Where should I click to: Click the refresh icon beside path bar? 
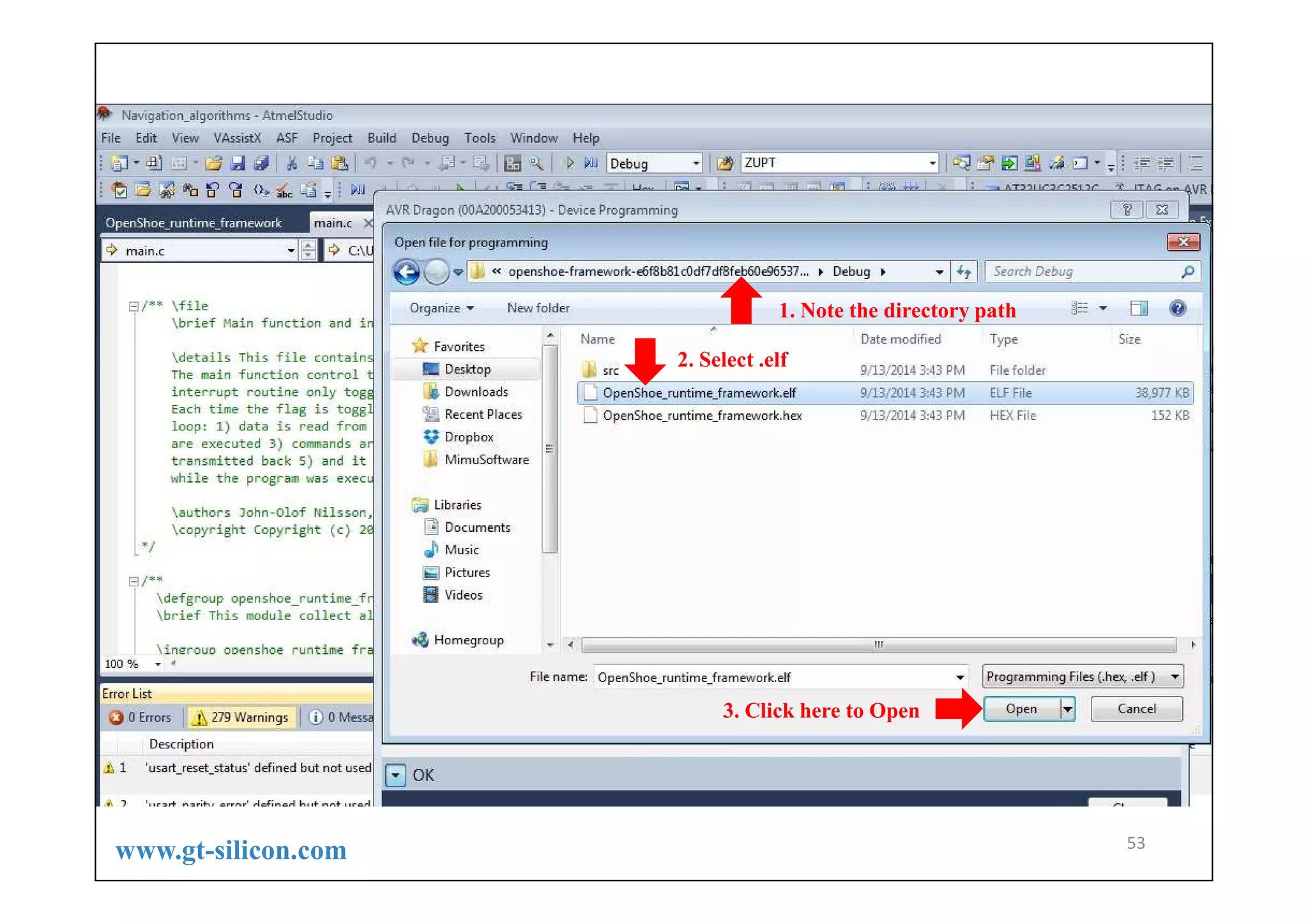[x=964, y=272]
